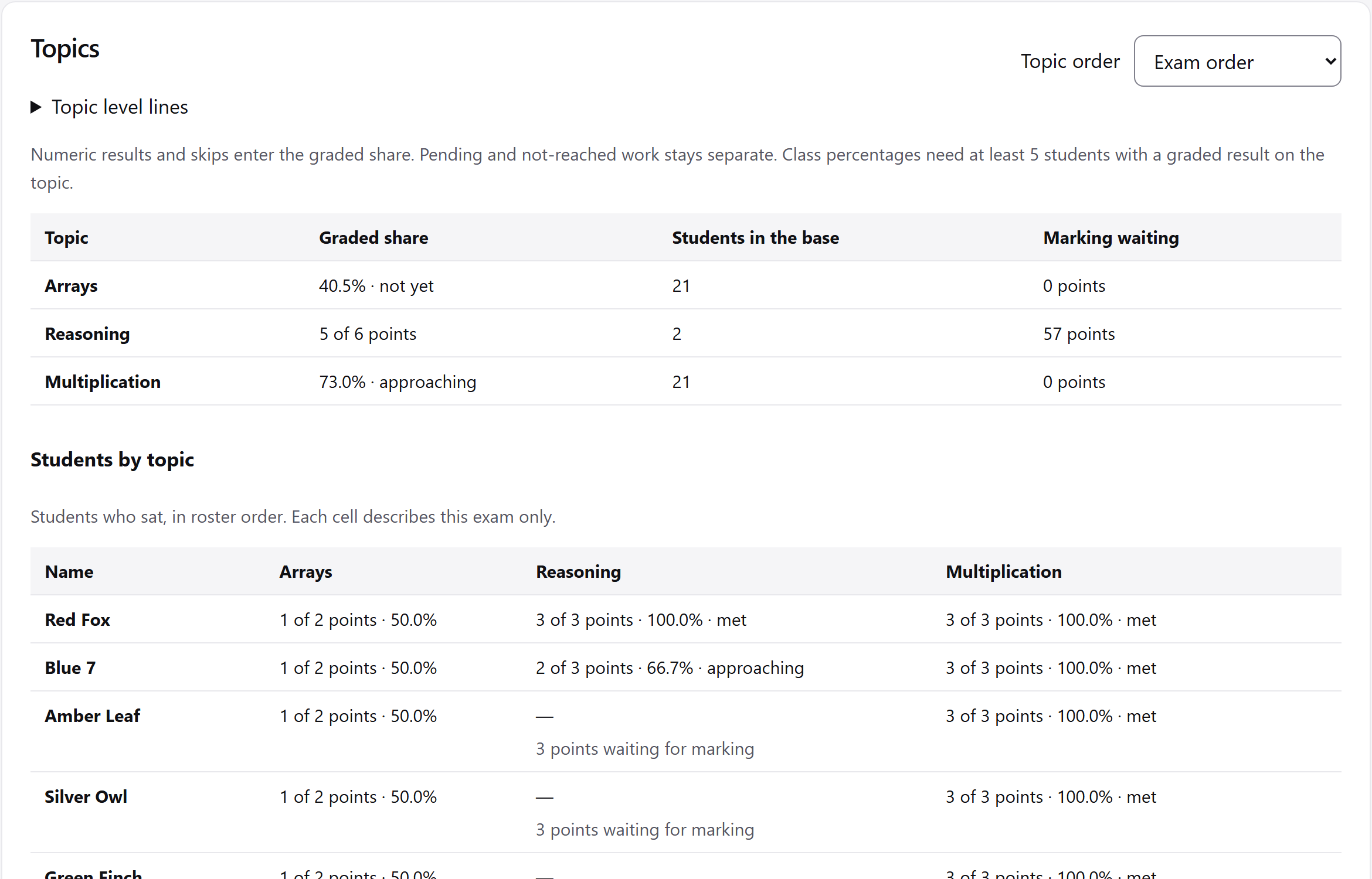Click Red Fox's Reasoning 100.0% met cell

coord(641,620)
